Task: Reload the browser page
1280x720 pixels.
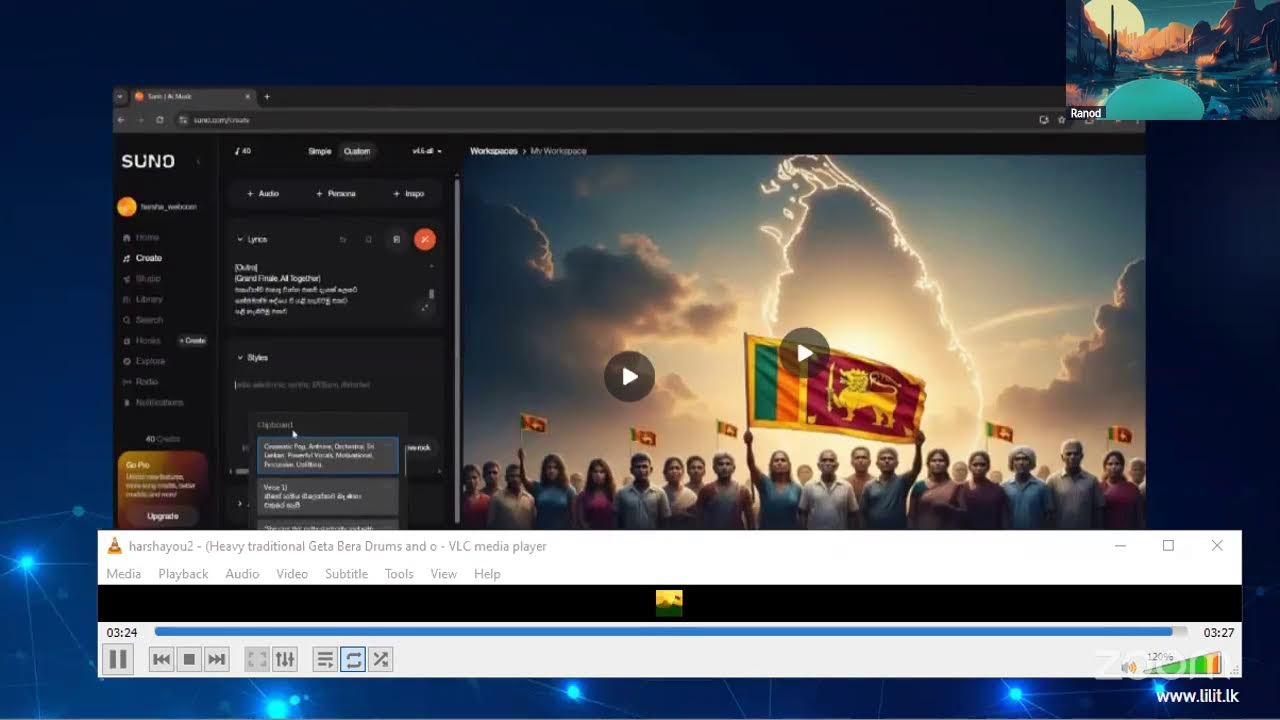Action: click(160, 120)
